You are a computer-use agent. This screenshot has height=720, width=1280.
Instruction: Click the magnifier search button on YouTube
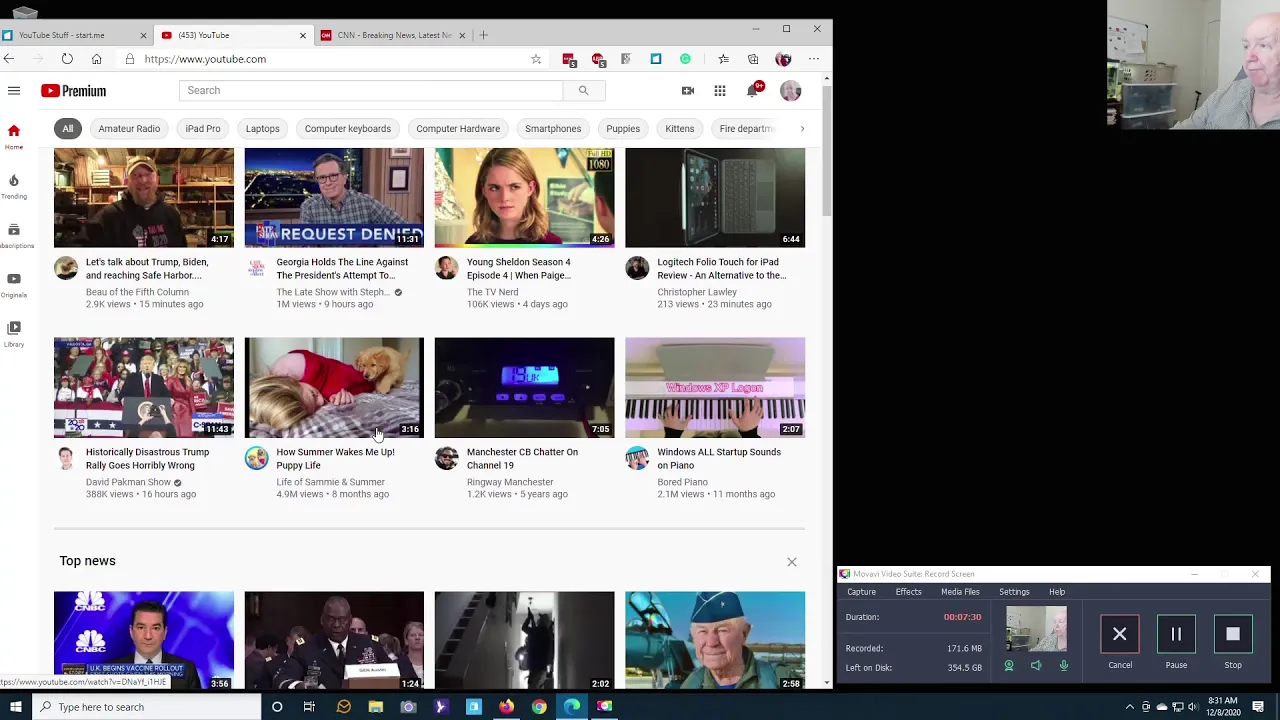583,91
